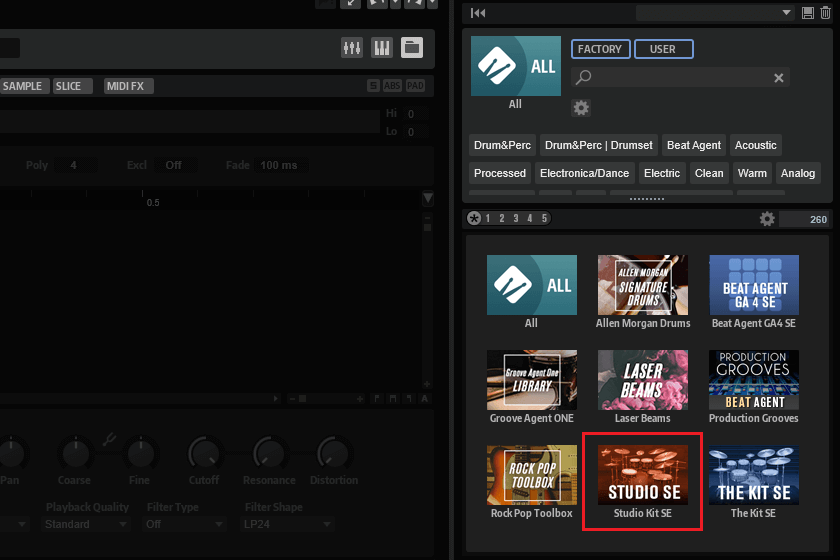Viewport: 840px width, 560px height.
Task: Toggle the Acoustic tag filter
Action: [756, 145]
